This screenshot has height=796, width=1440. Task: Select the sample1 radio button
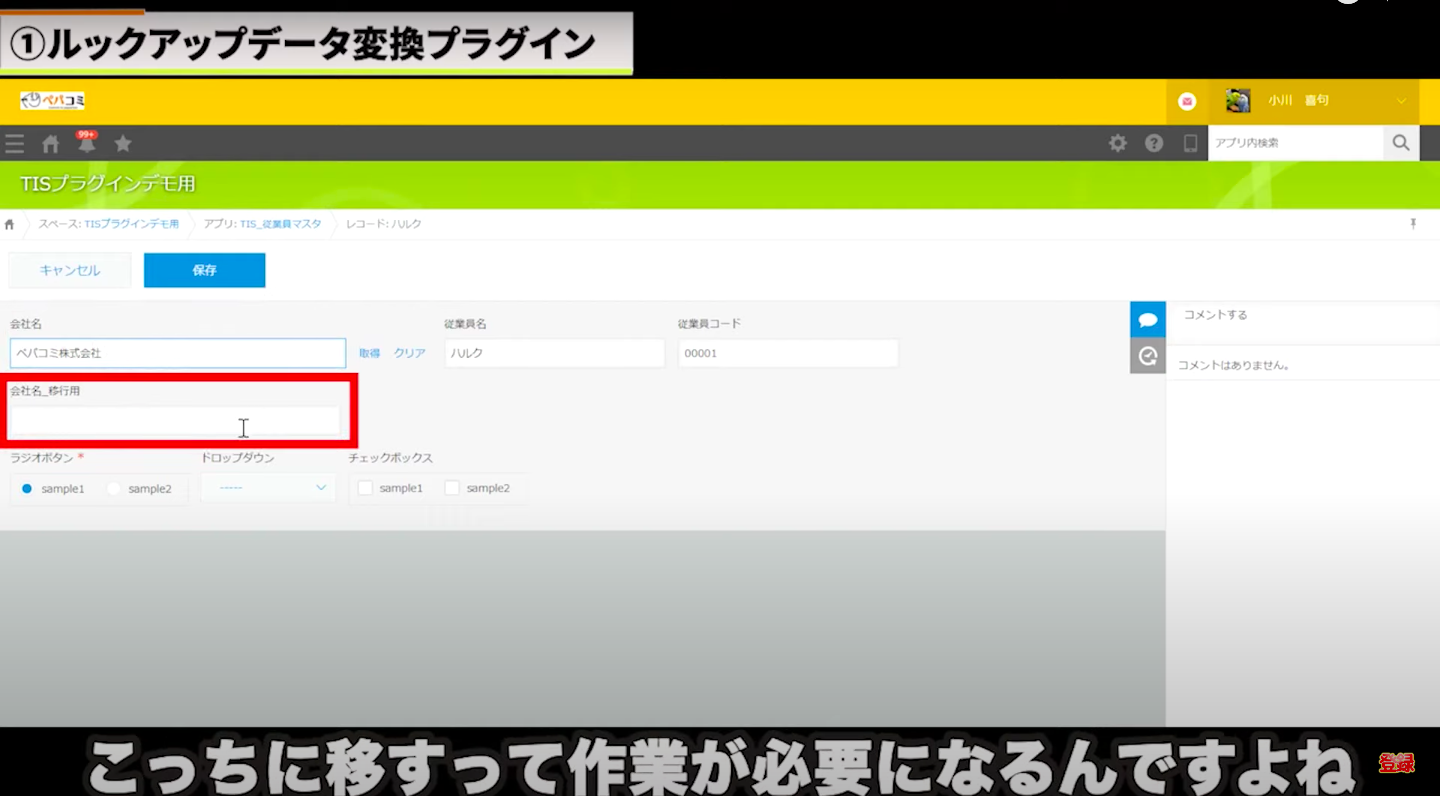click(x=27, y=489)
